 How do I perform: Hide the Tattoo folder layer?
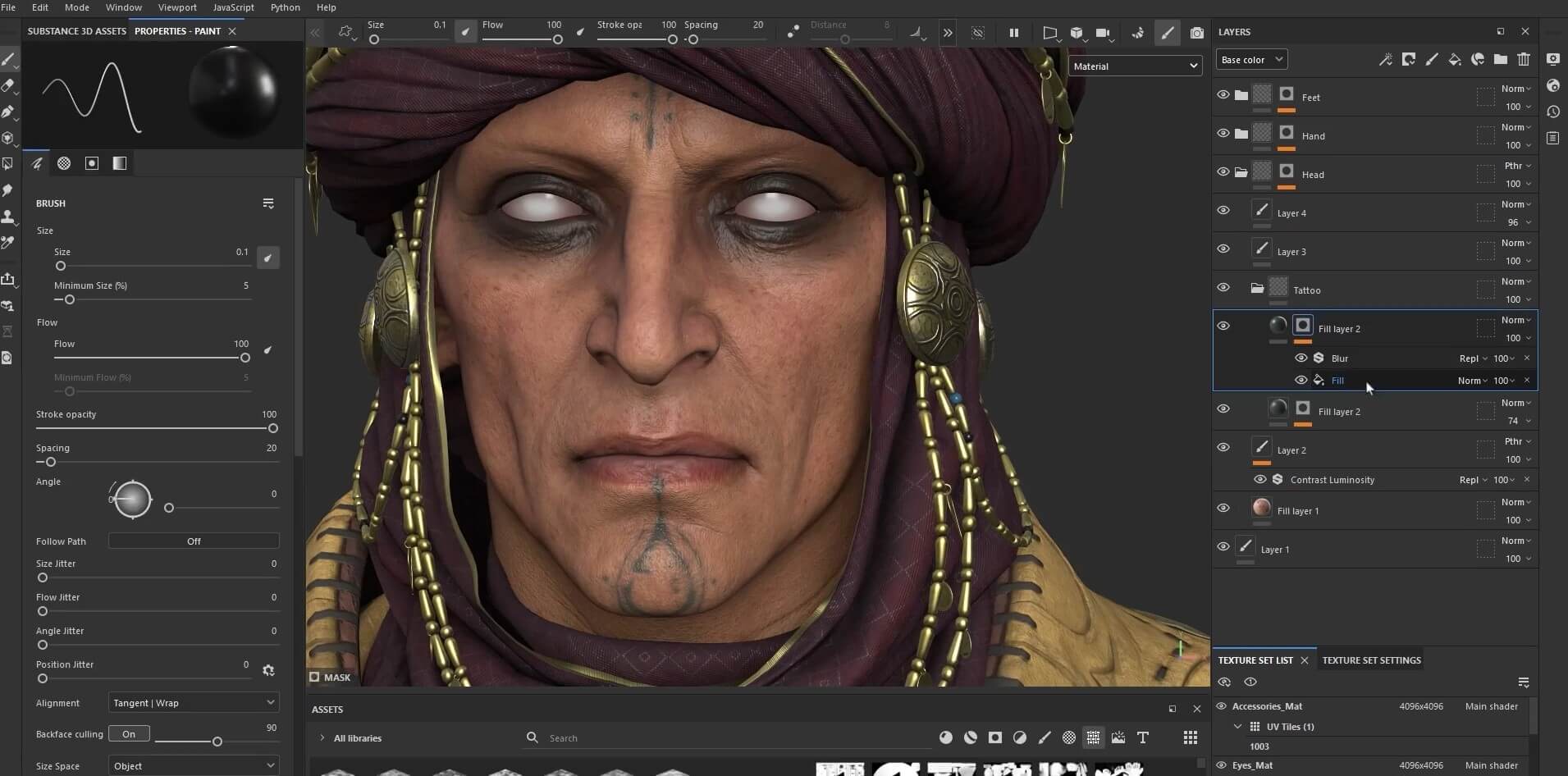[x=1223, y=288]
